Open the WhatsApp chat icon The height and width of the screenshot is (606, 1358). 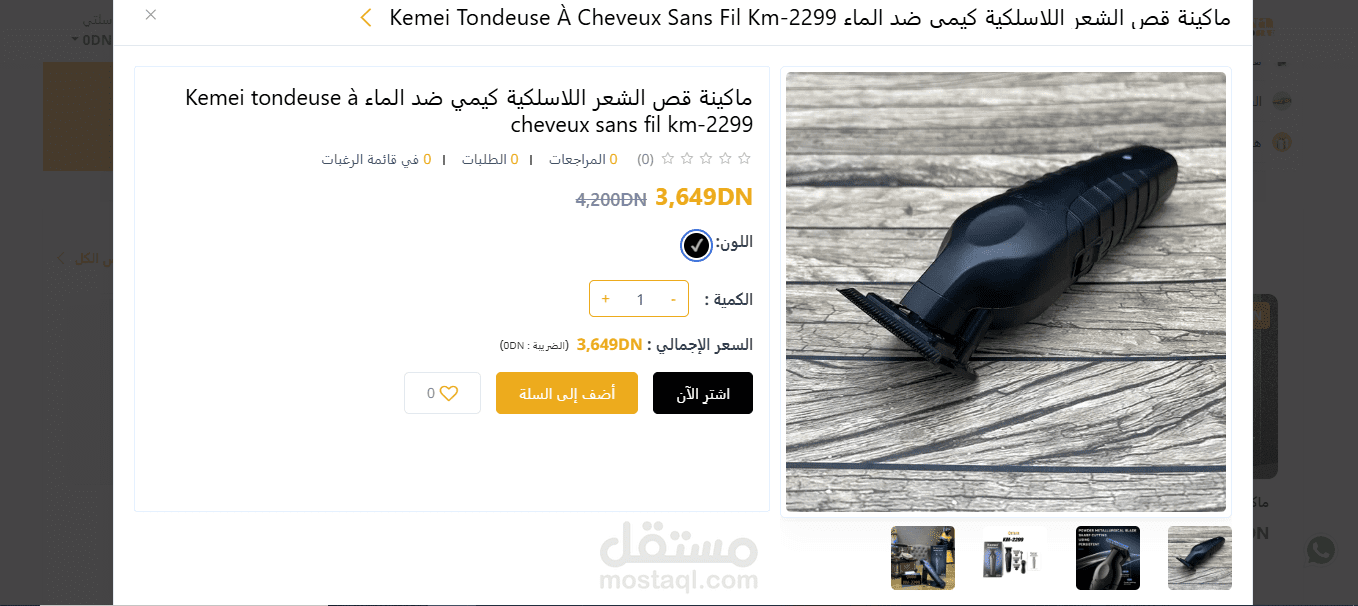tap(1321, 550)
